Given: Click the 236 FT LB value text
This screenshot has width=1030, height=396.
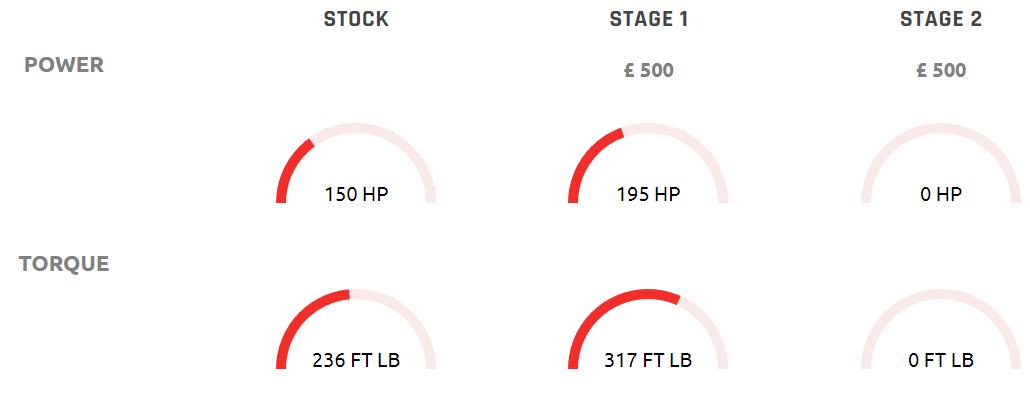Looking at the screenshot, I should pos(356,360).
